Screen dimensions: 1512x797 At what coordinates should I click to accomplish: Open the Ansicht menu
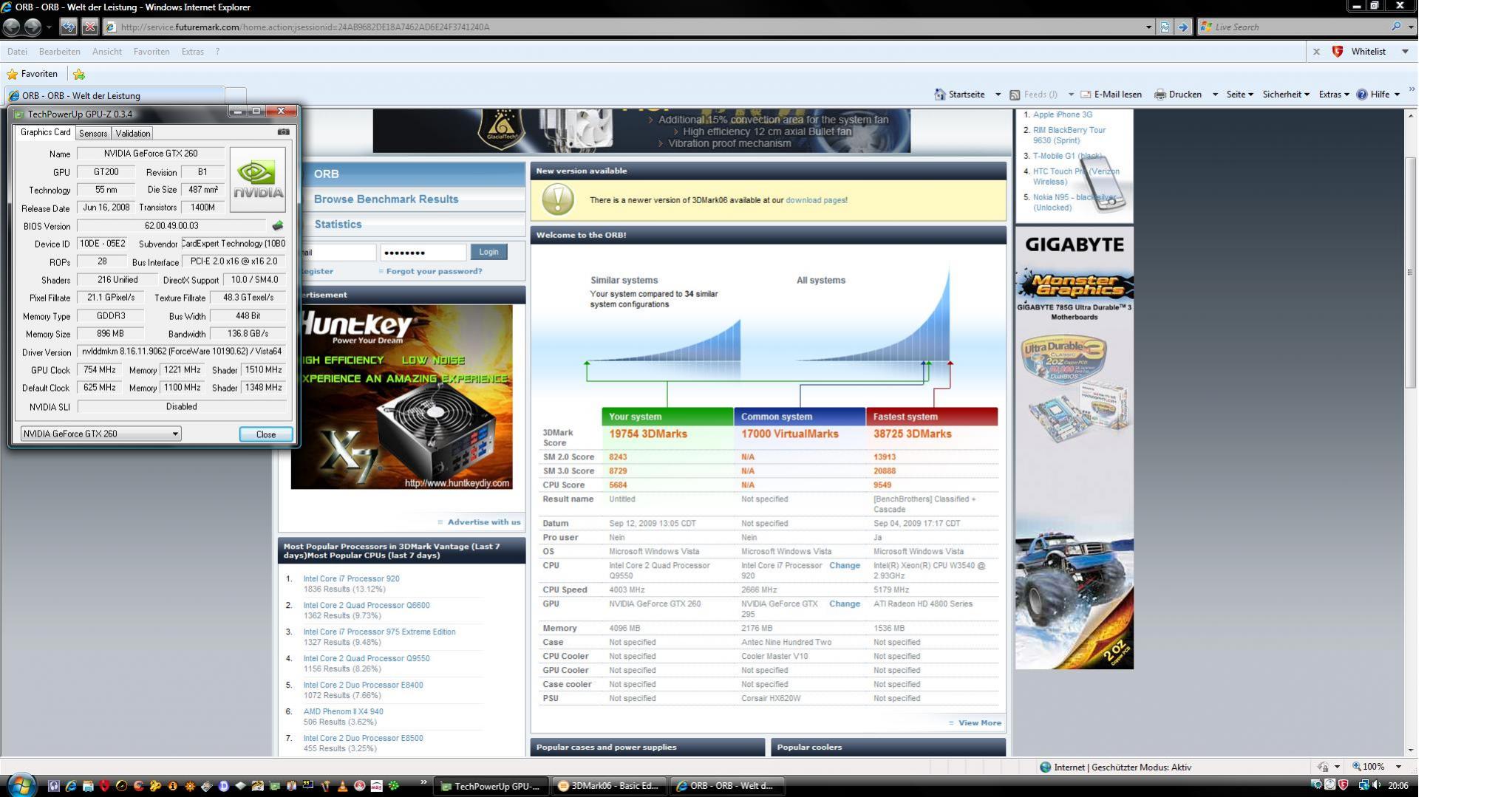pyautogui.click(x=107, y=52)
